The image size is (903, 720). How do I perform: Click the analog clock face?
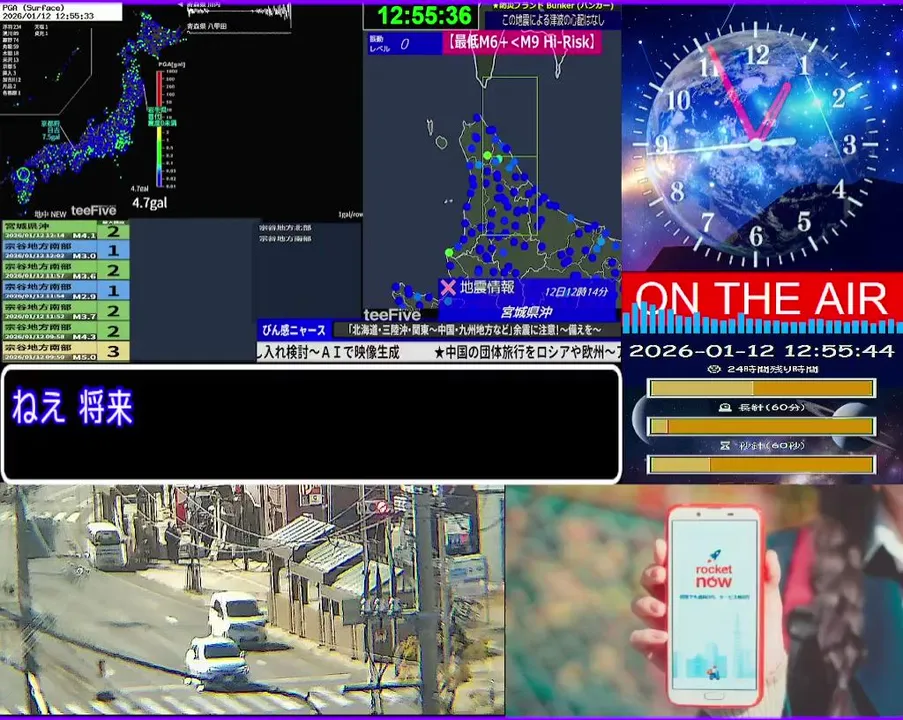click(x=756, y=144)
